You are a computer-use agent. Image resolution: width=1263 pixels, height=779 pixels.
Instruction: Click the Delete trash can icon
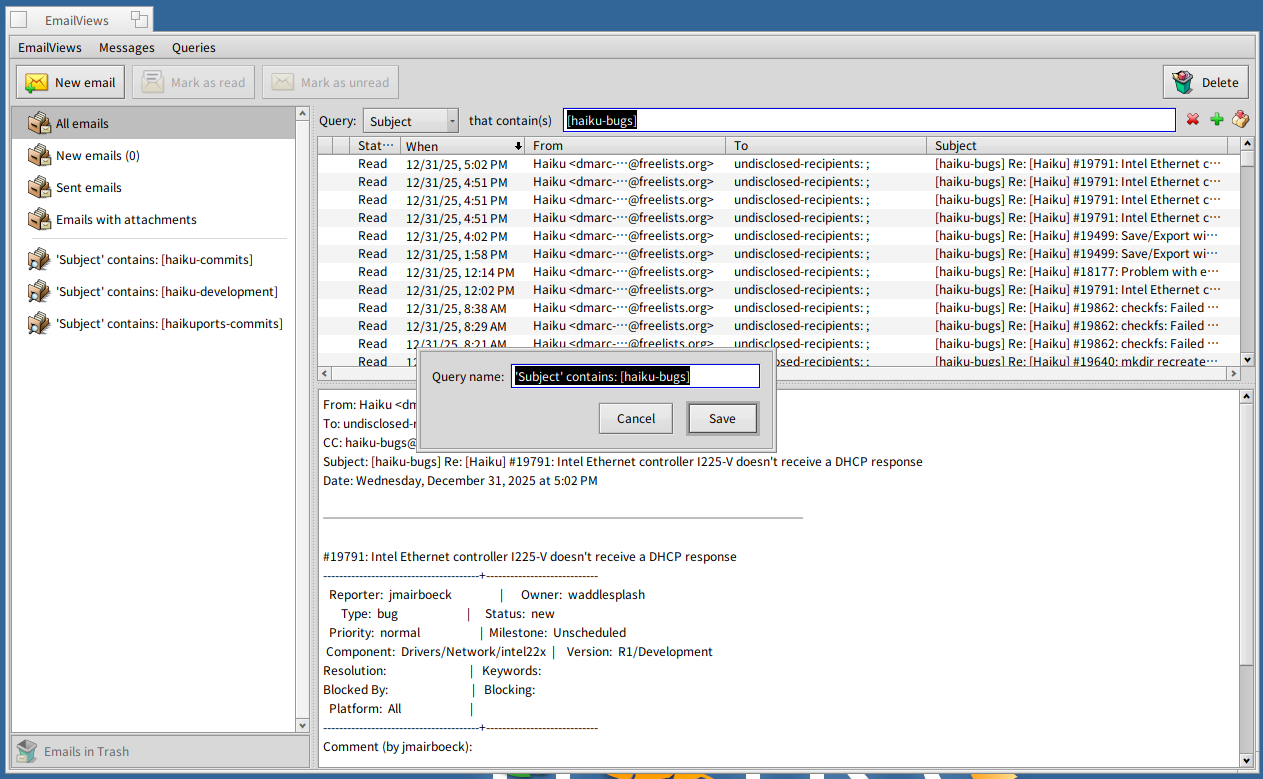(1183, 82)
